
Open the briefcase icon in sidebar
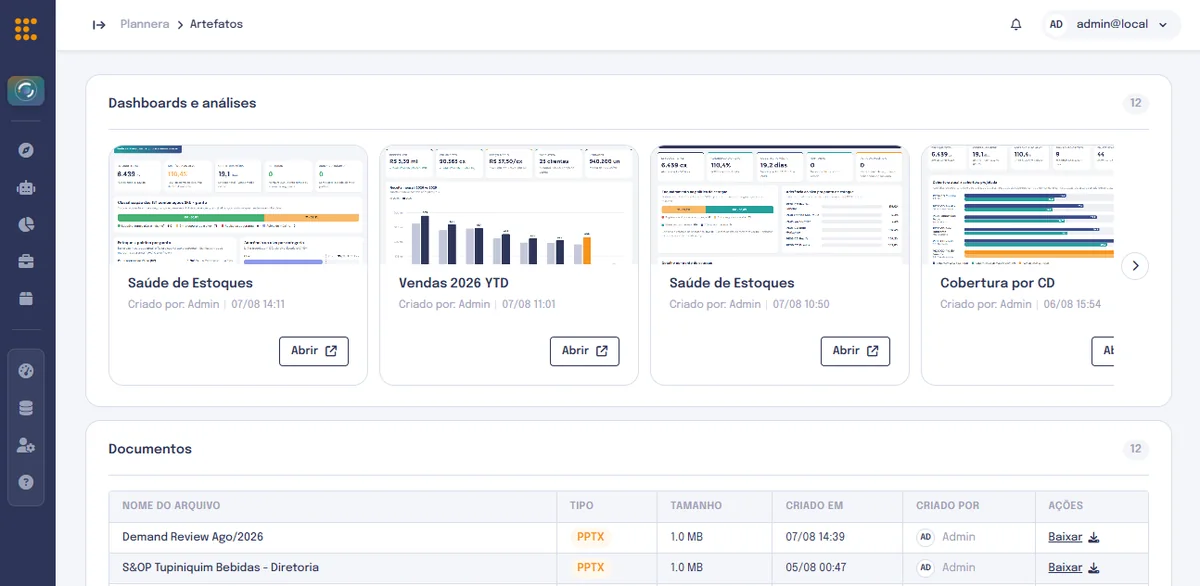pyautogui.click(x=26, y=261)
